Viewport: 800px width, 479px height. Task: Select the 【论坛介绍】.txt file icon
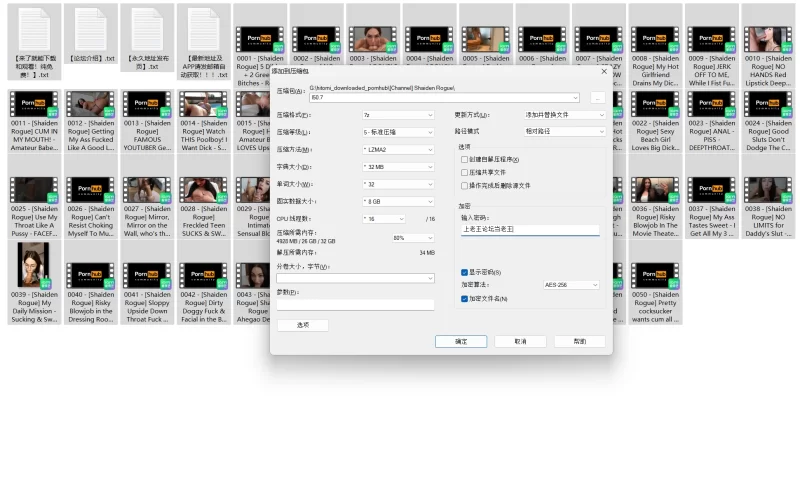(x=91, y=30)
